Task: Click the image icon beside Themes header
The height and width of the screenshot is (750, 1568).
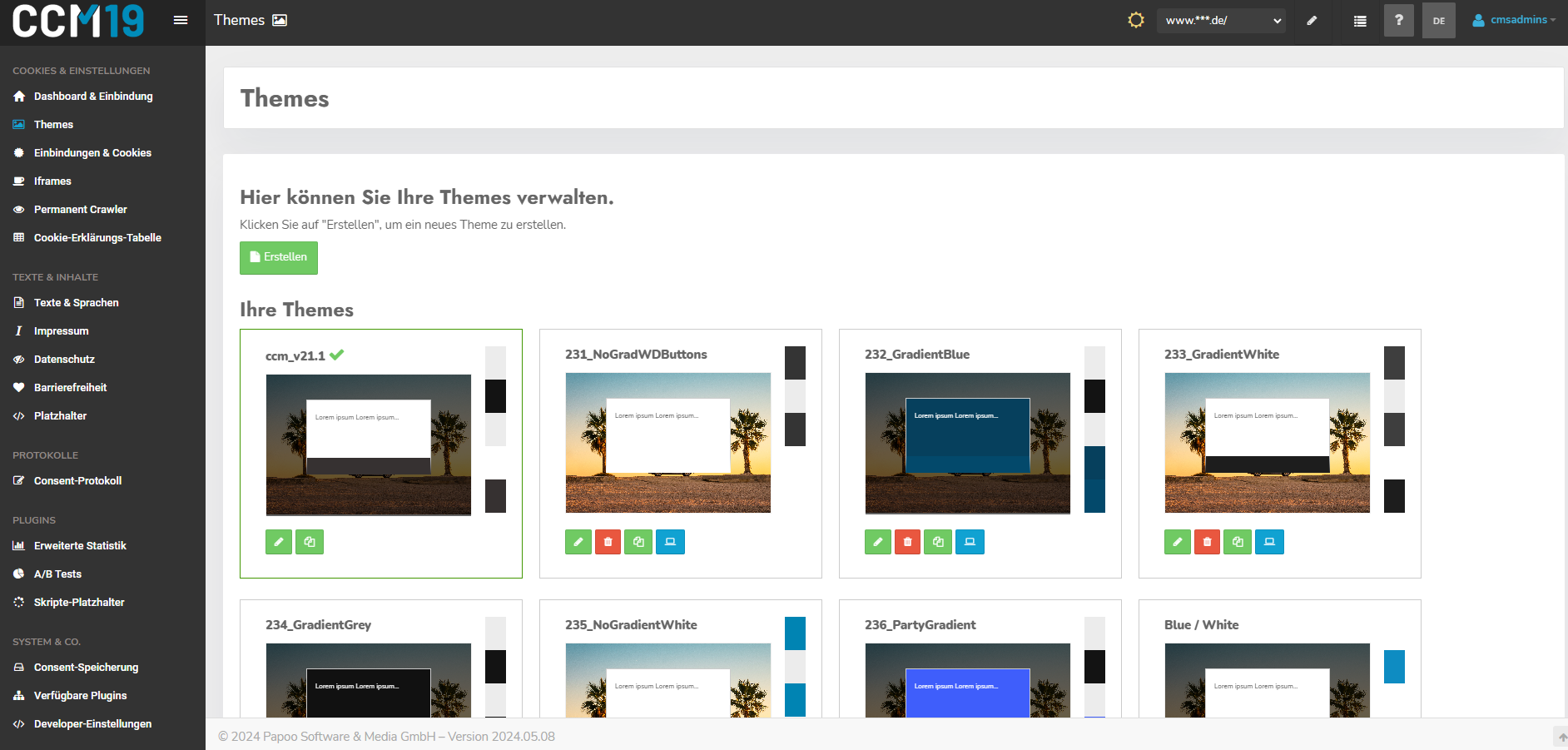Action: point(280,21)
